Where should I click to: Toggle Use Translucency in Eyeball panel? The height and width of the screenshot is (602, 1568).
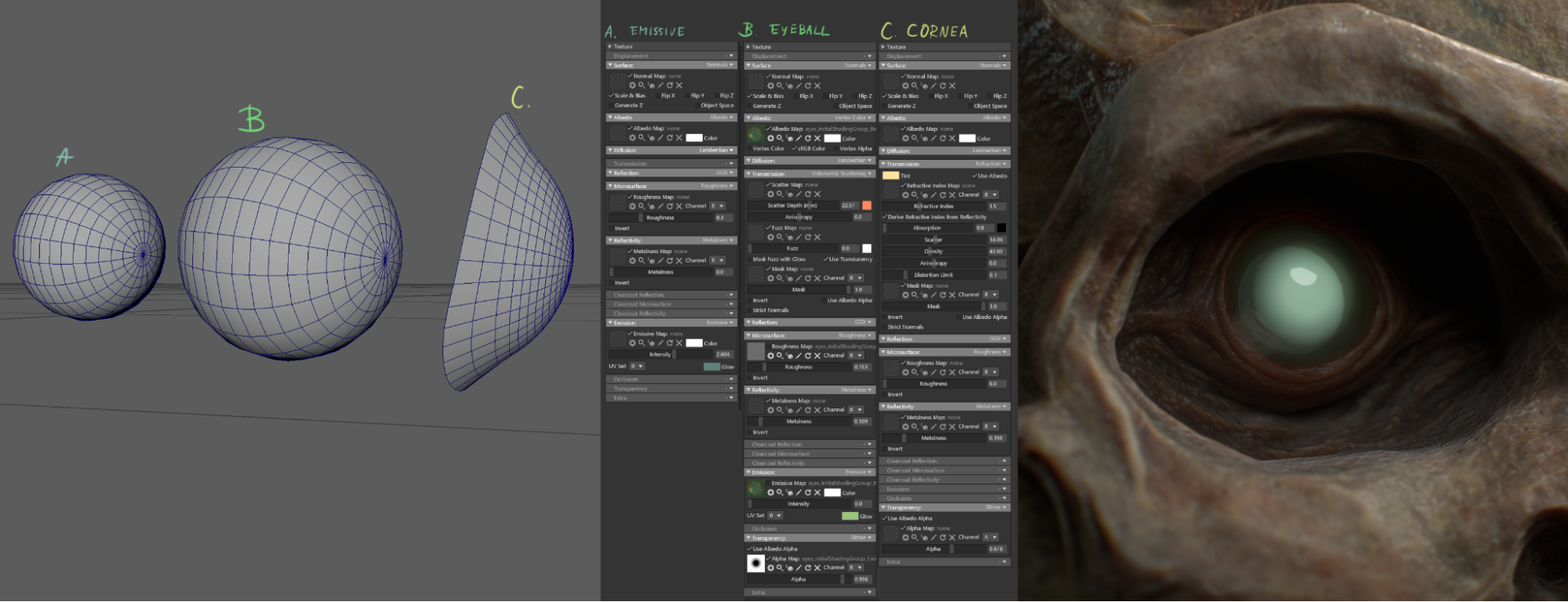point(826,259)
